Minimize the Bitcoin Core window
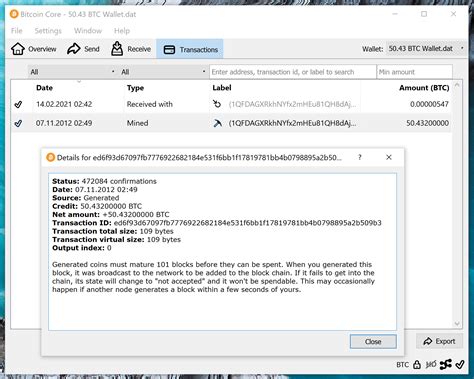Screen dimensions: 474x379 point(395,14)
